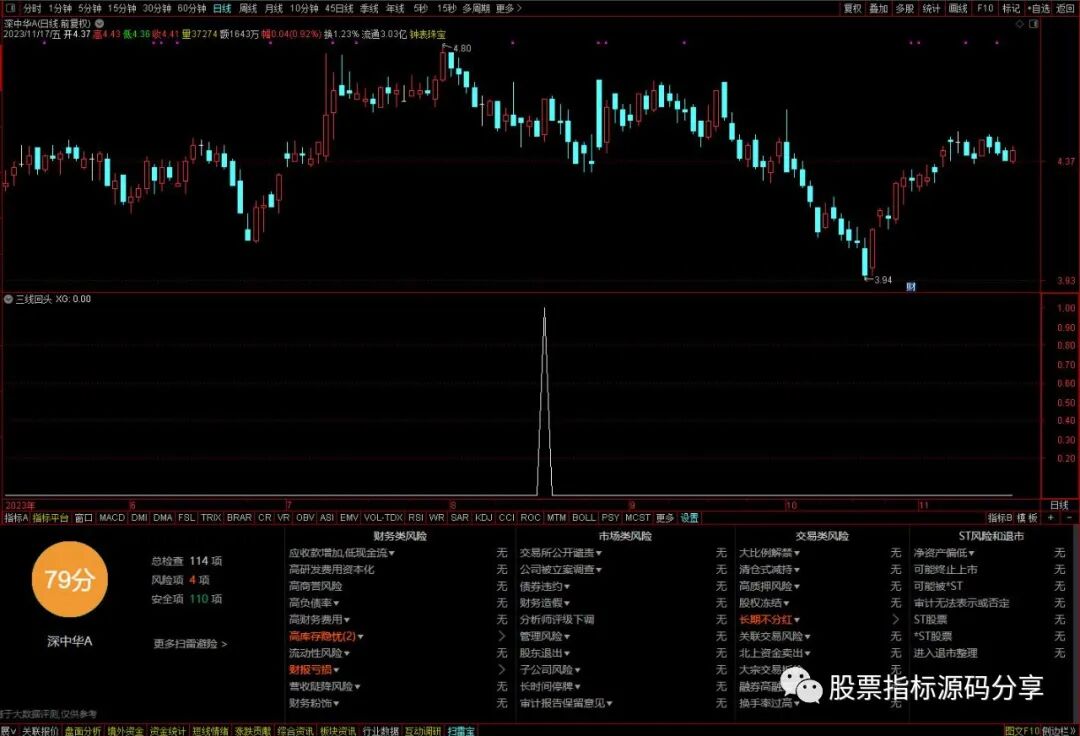Click 模板 template button
The height and width of the screenshot is (736, 1080).
point(1027,518)
